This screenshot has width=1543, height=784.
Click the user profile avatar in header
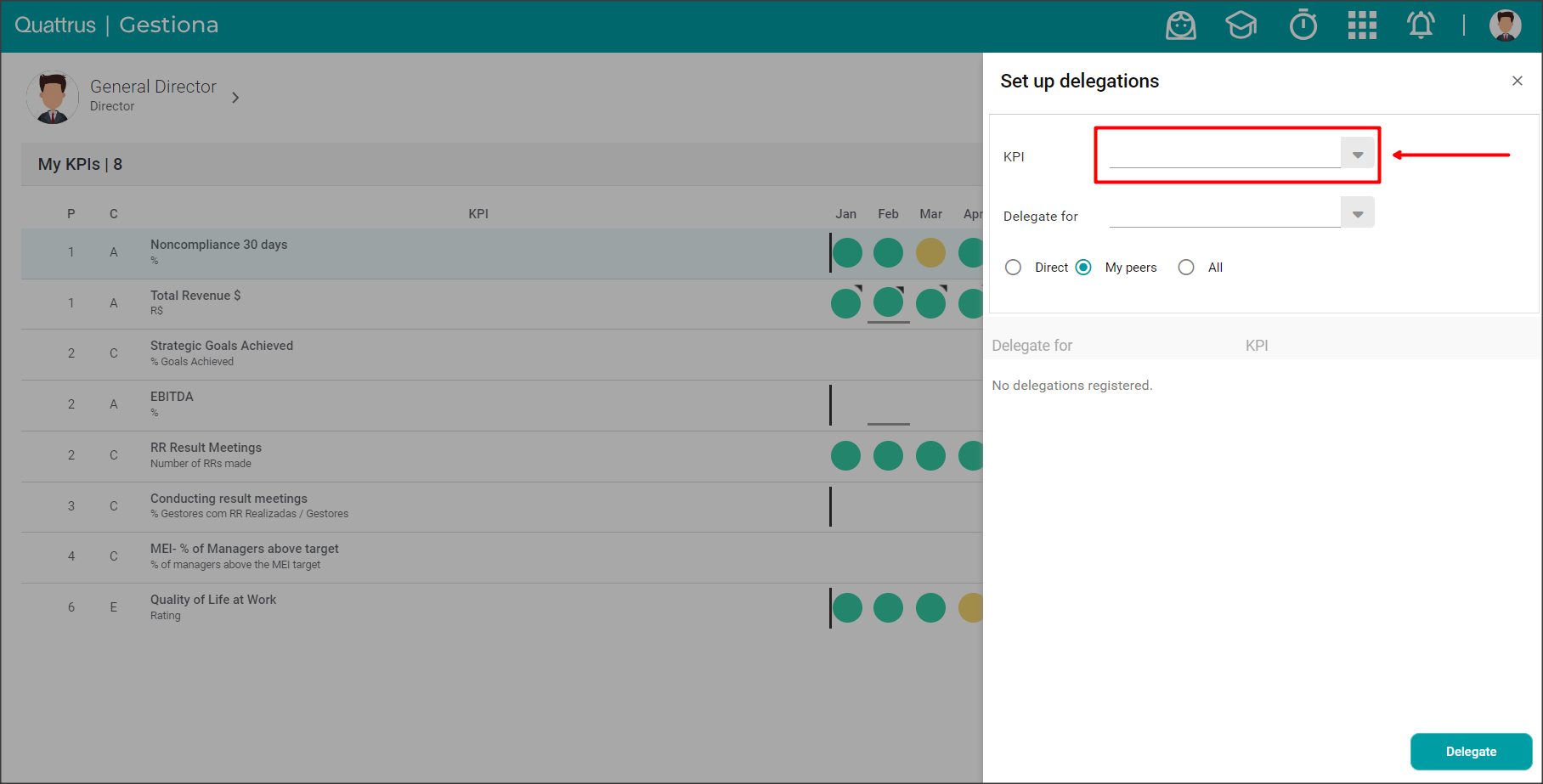(1505, 25)
